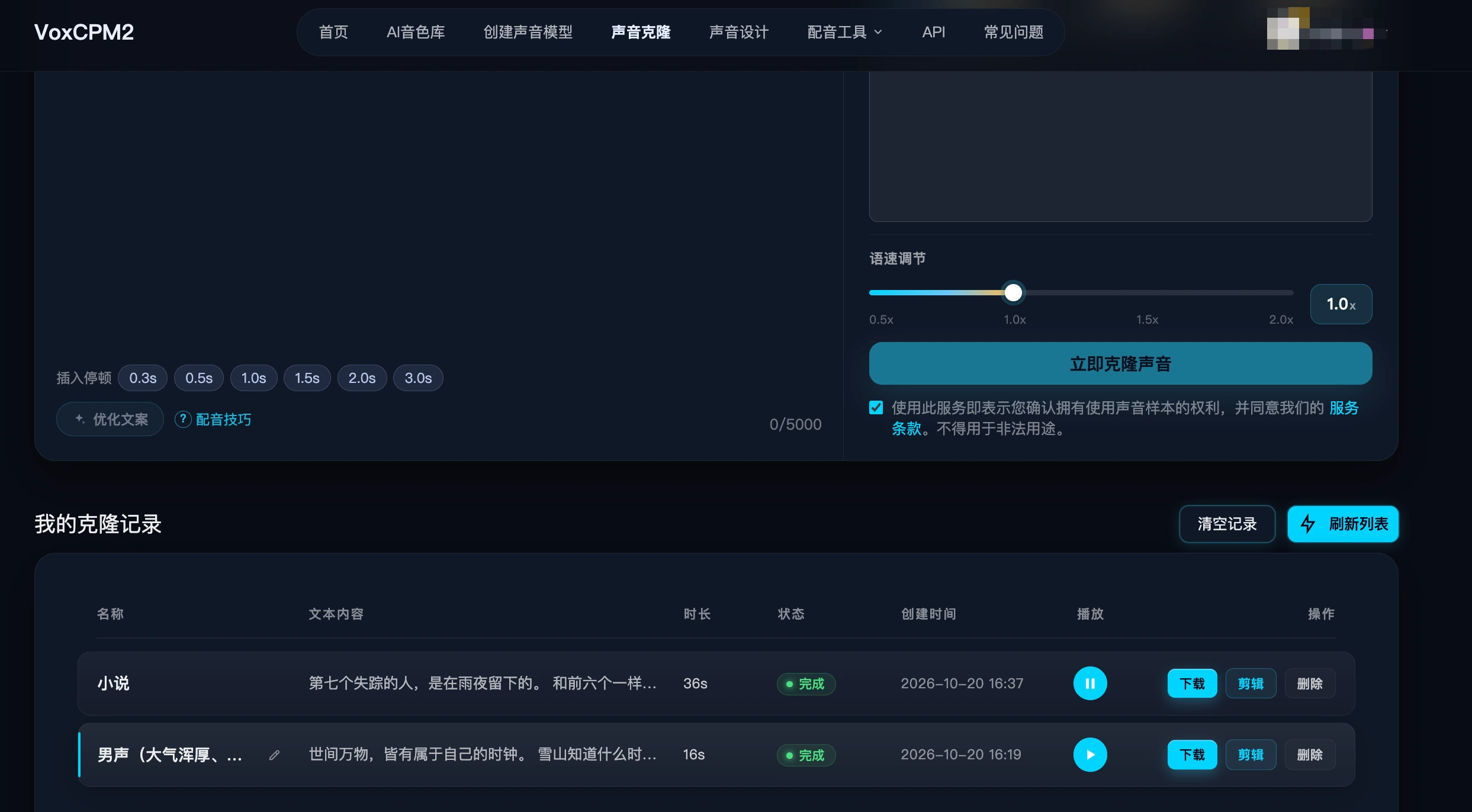Open the AI音色库 page
This screenshot has width=1472, height=812.
coord(416,32)
